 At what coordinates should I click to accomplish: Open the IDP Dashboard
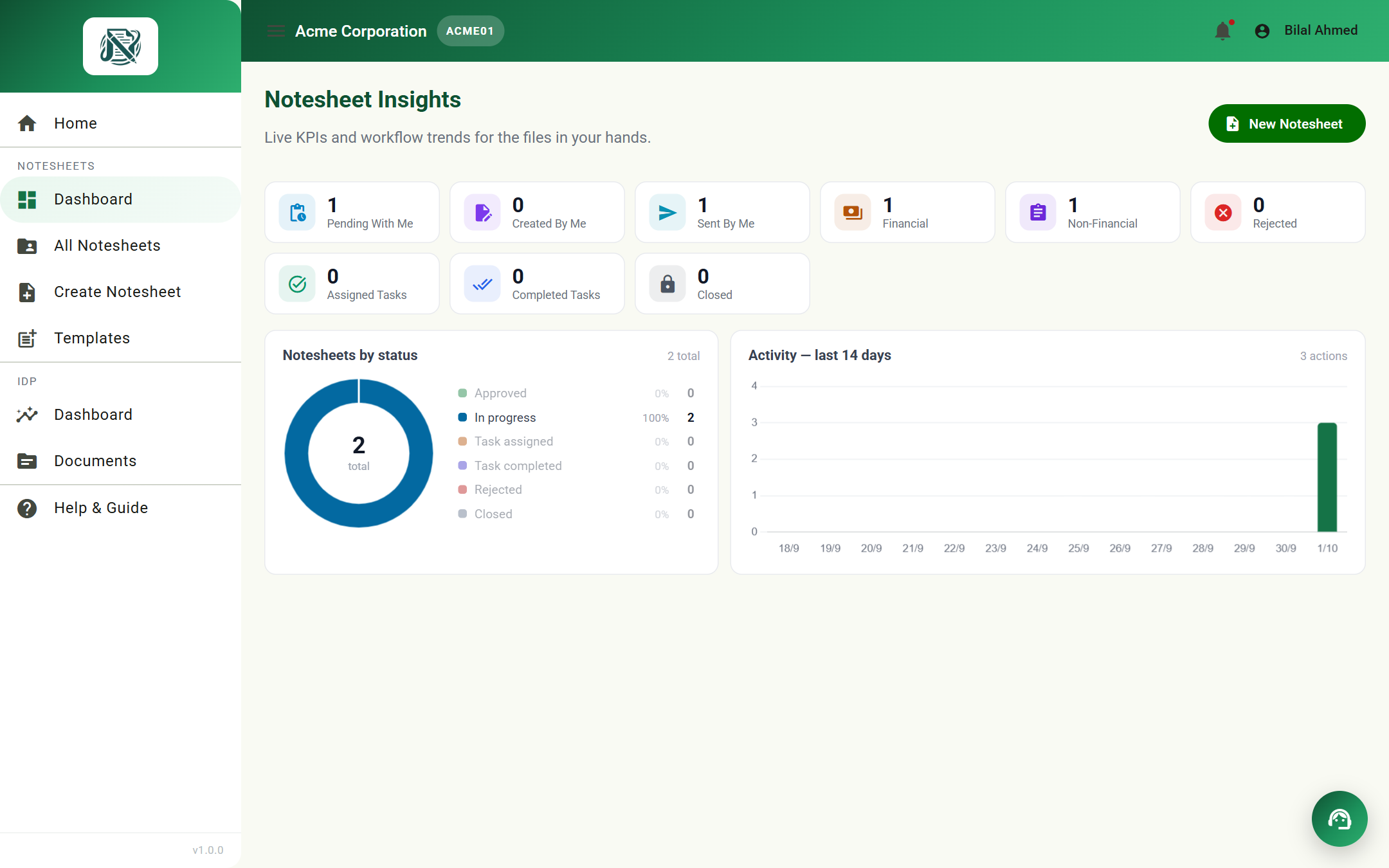pyautogui.click(x=120, y=415)
